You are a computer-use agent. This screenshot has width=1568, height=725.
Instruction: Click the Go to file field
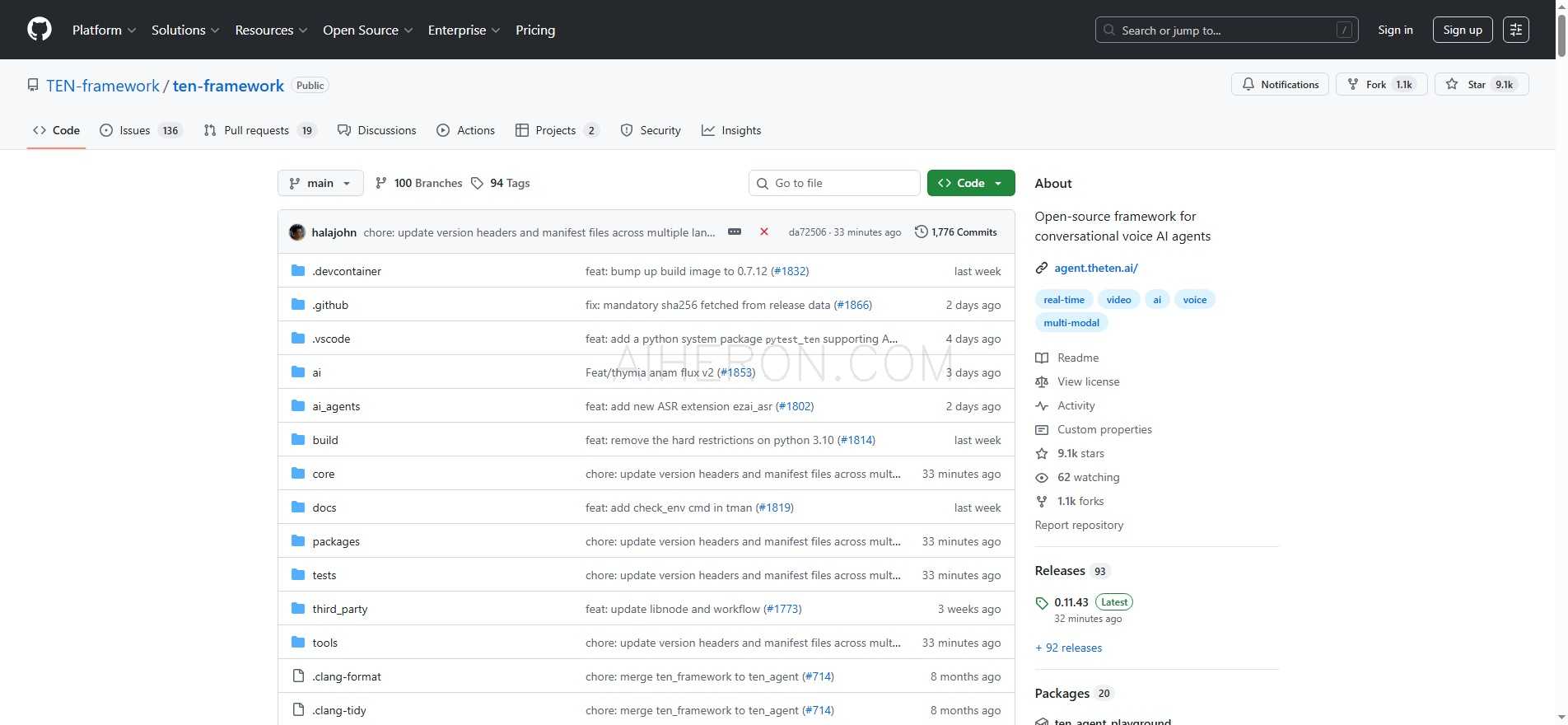pos(834,183)
